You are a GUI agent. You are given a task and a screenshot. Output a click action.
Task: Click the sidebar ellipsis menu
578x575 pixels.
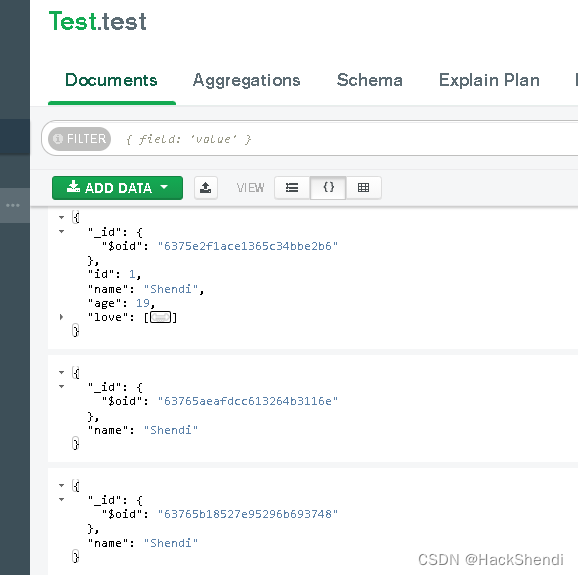(x=13, y=205)
